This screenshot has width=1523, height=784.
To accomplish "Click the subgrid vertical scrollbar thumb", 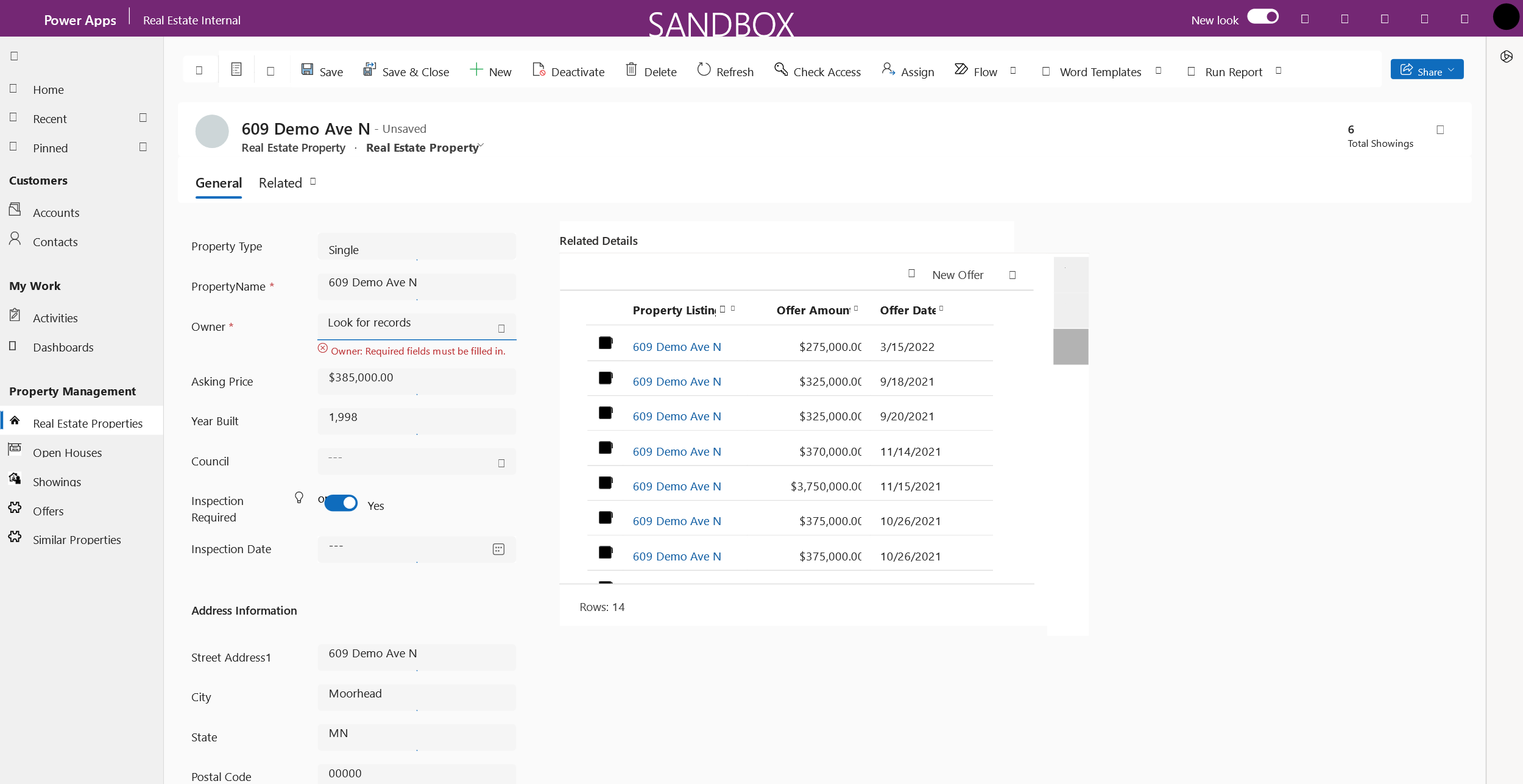I will [1070, 347].
